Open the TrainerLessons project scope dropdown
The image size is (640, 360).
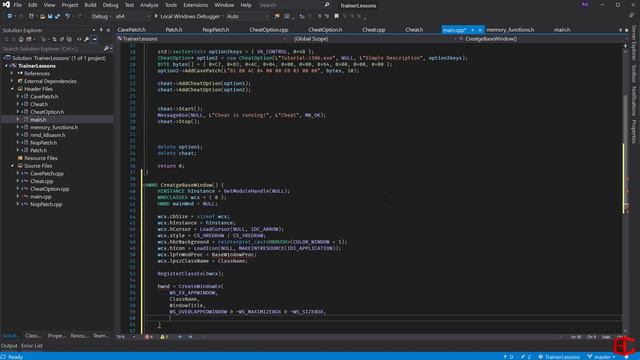[202, 39]
